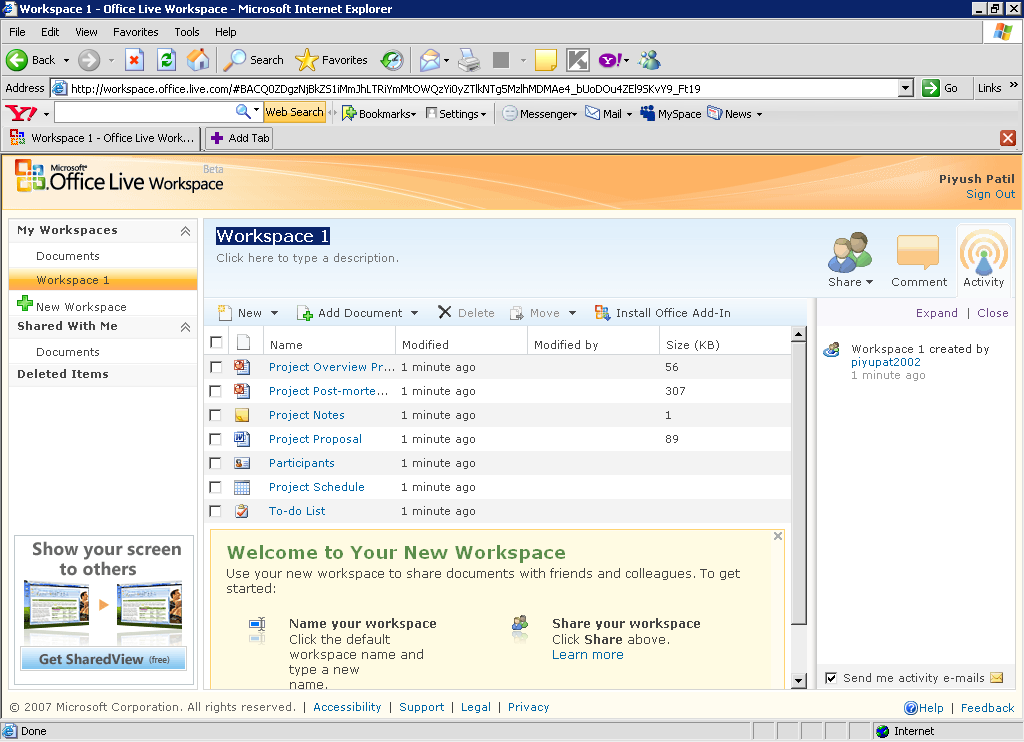1024x742 pixels.
Task: Click the Project Schedule calendar icon
Action: click(x=242, y=487)
